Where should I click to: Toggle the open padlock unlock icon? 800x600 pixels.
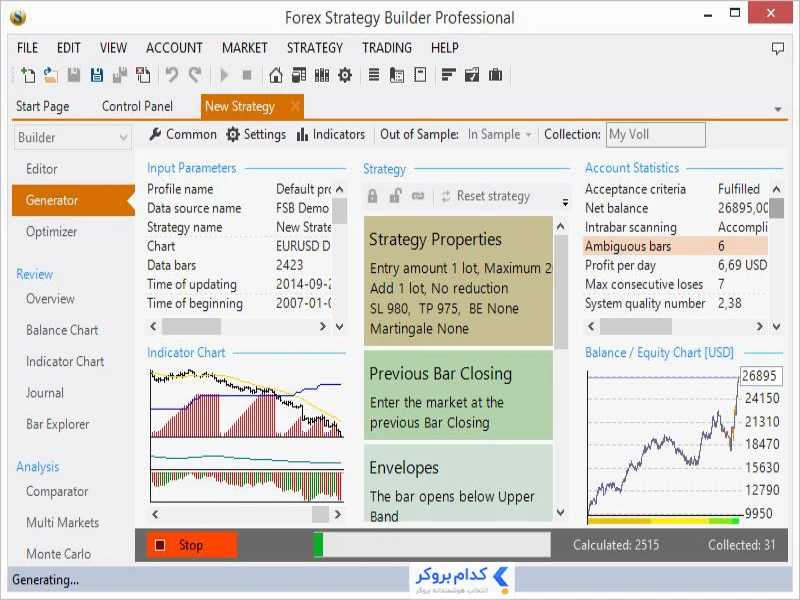[395, 196]
